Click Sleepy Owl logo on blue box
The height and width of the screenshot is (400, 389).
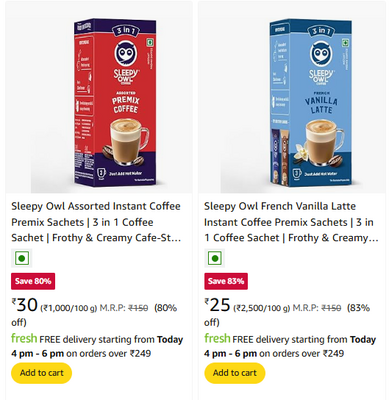[321, 63]
